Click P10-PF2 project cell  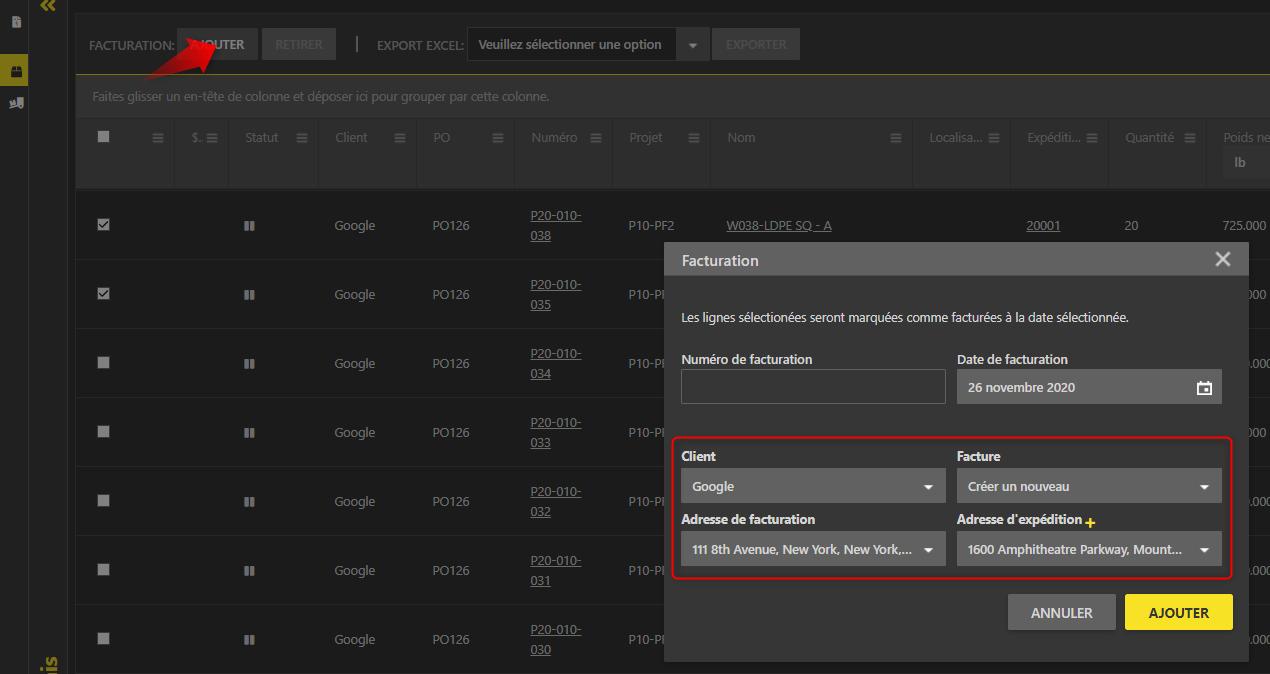click(651, 226)
